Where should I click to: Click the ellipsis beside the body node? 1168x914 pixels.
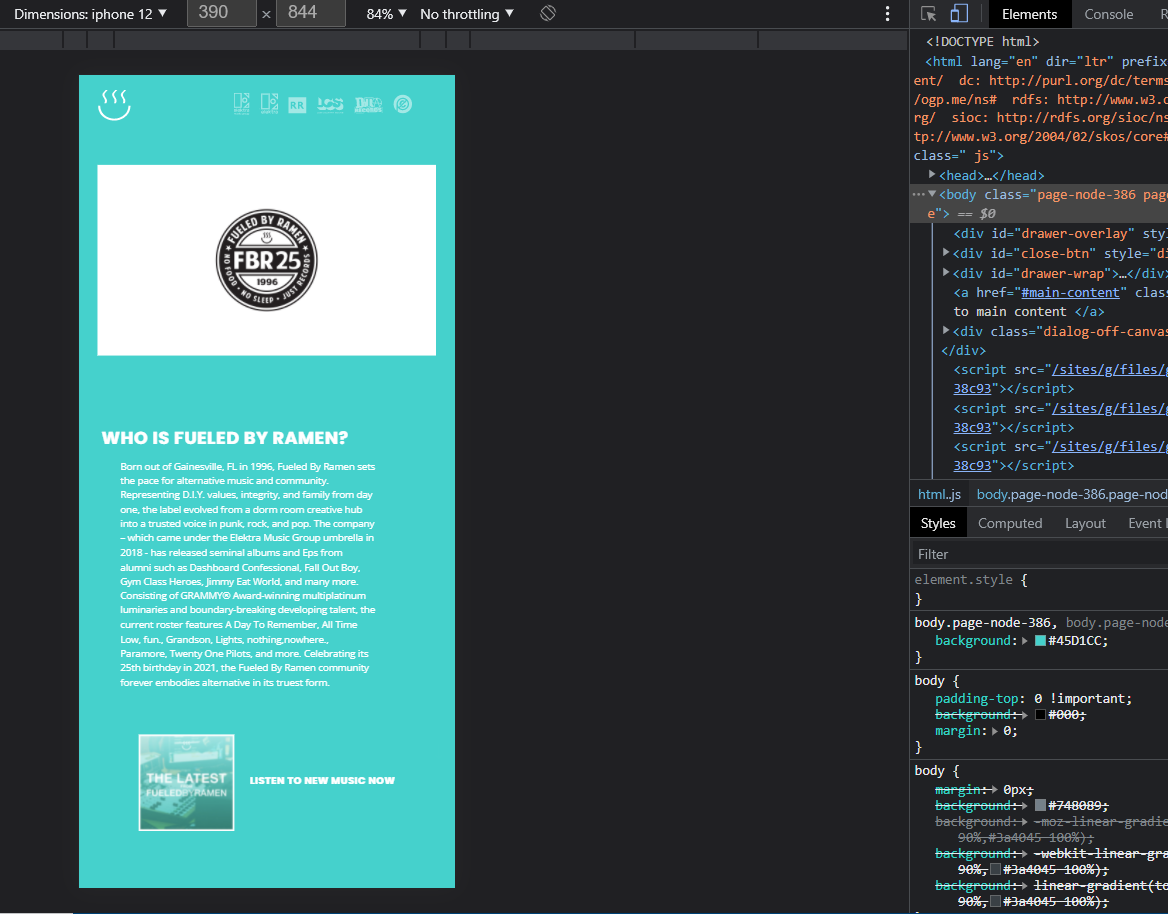point(918,194)
